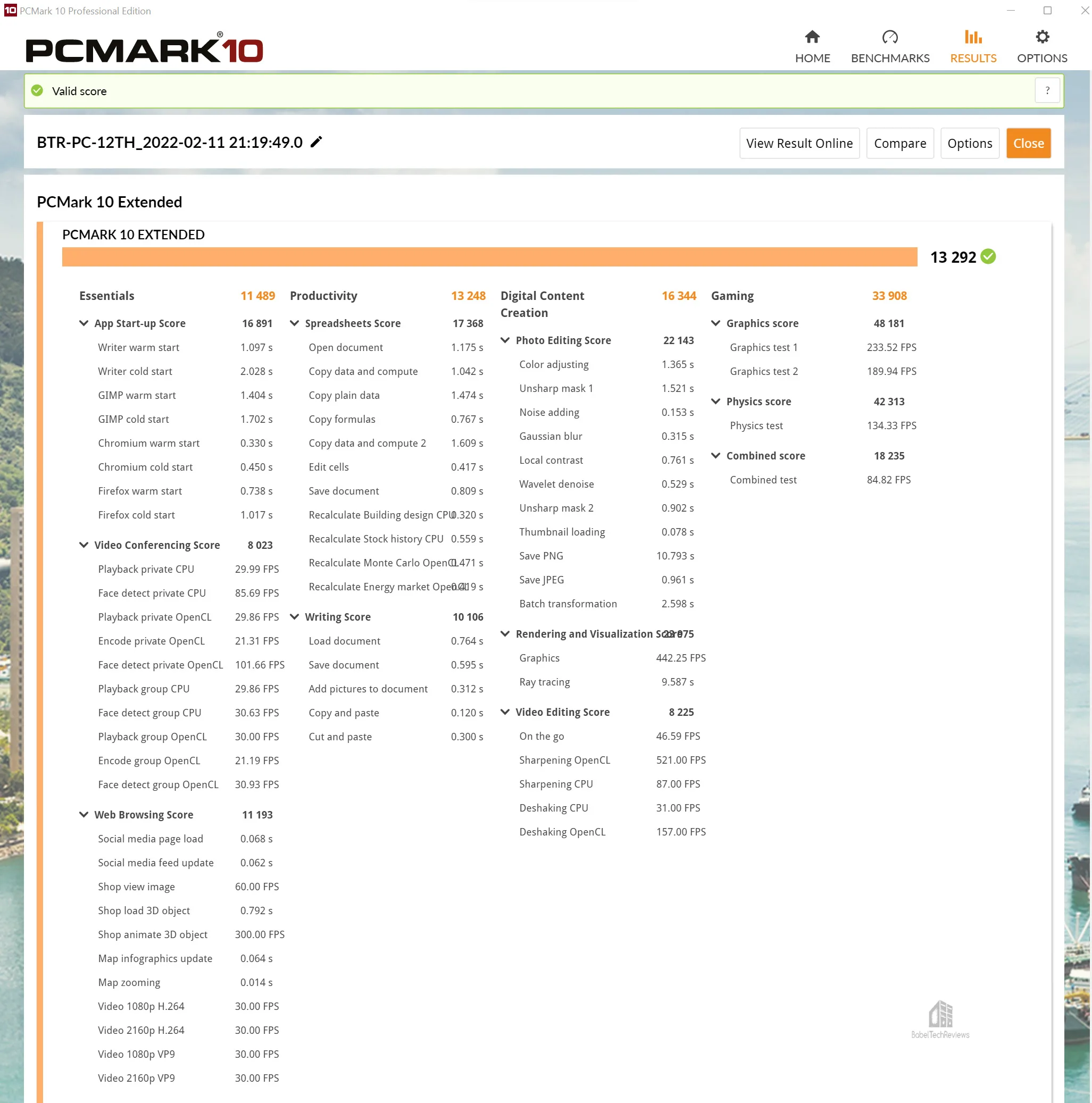
Task: Select the Digital Content Creation score 16 344
Action: [x=679, y=296]
